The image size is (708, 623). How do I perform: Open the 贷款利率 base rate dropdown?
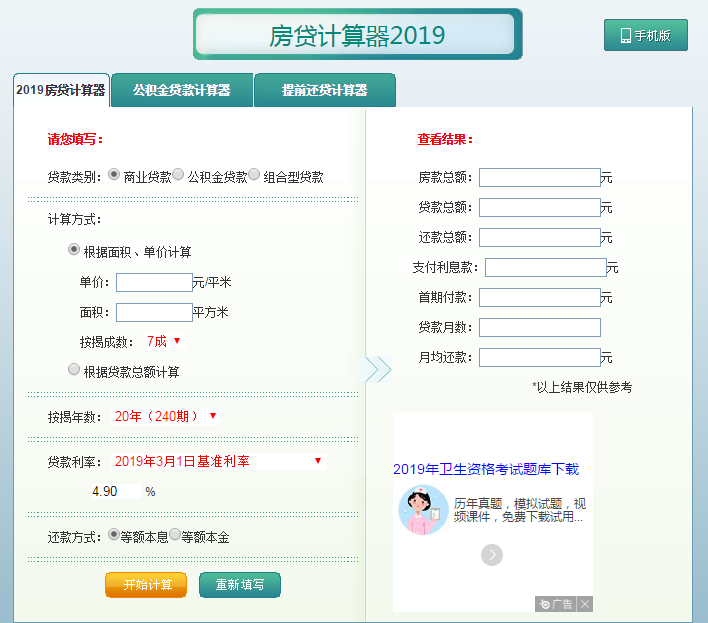(x=219, y=461)
